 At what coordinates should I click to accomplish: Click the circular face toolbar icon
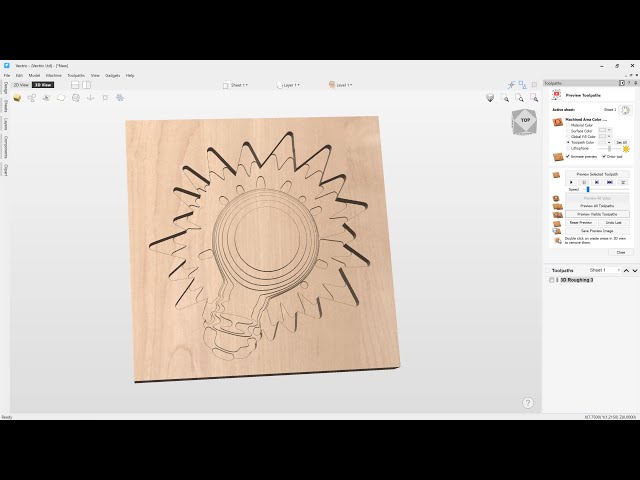(x=76, y=98)
